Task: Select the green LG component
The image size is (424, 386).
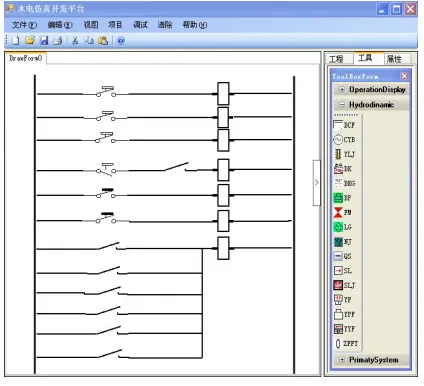Action: [343, 227]
